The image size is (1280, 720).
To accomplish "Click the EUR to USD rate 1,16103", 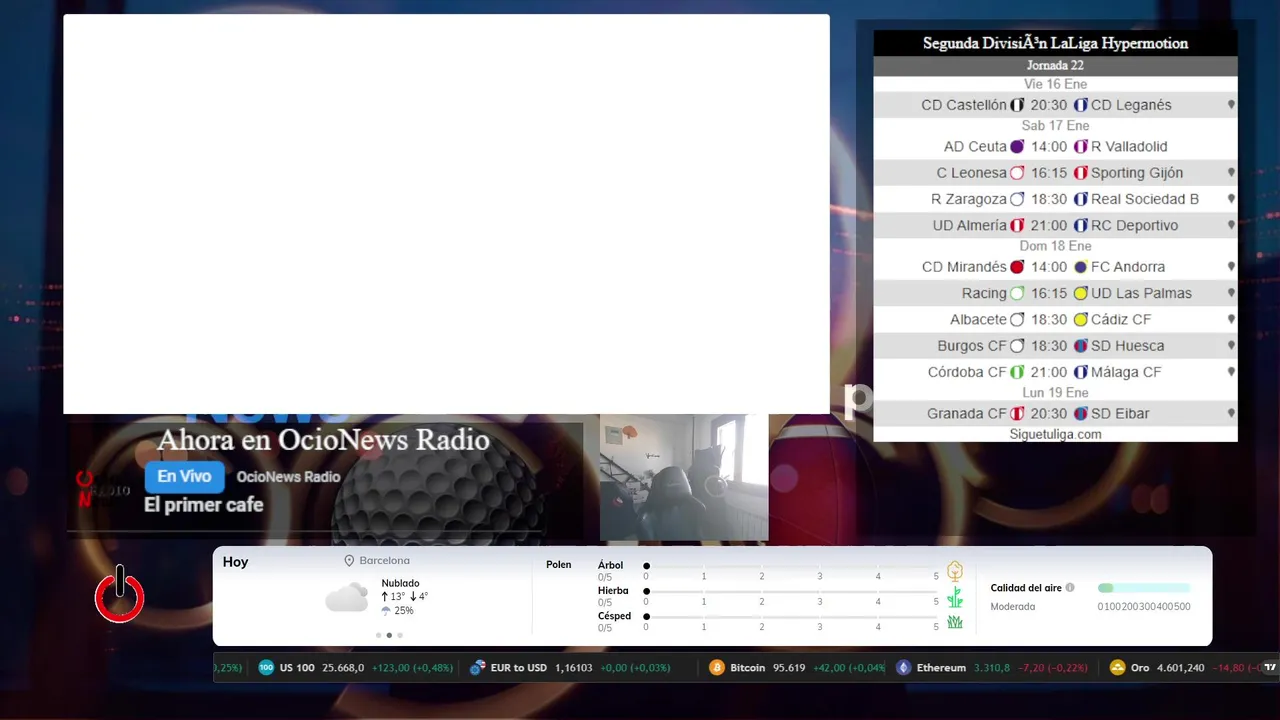I will pyautogui.click(x=574, y=668).
